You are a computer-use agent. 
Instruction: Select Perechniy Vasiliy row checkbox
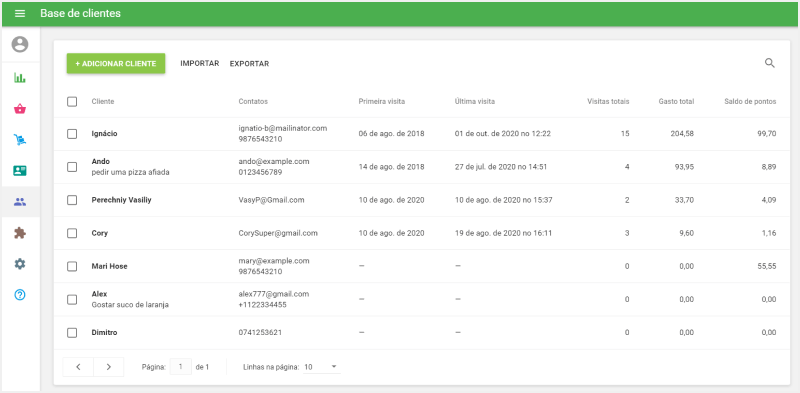72,200
